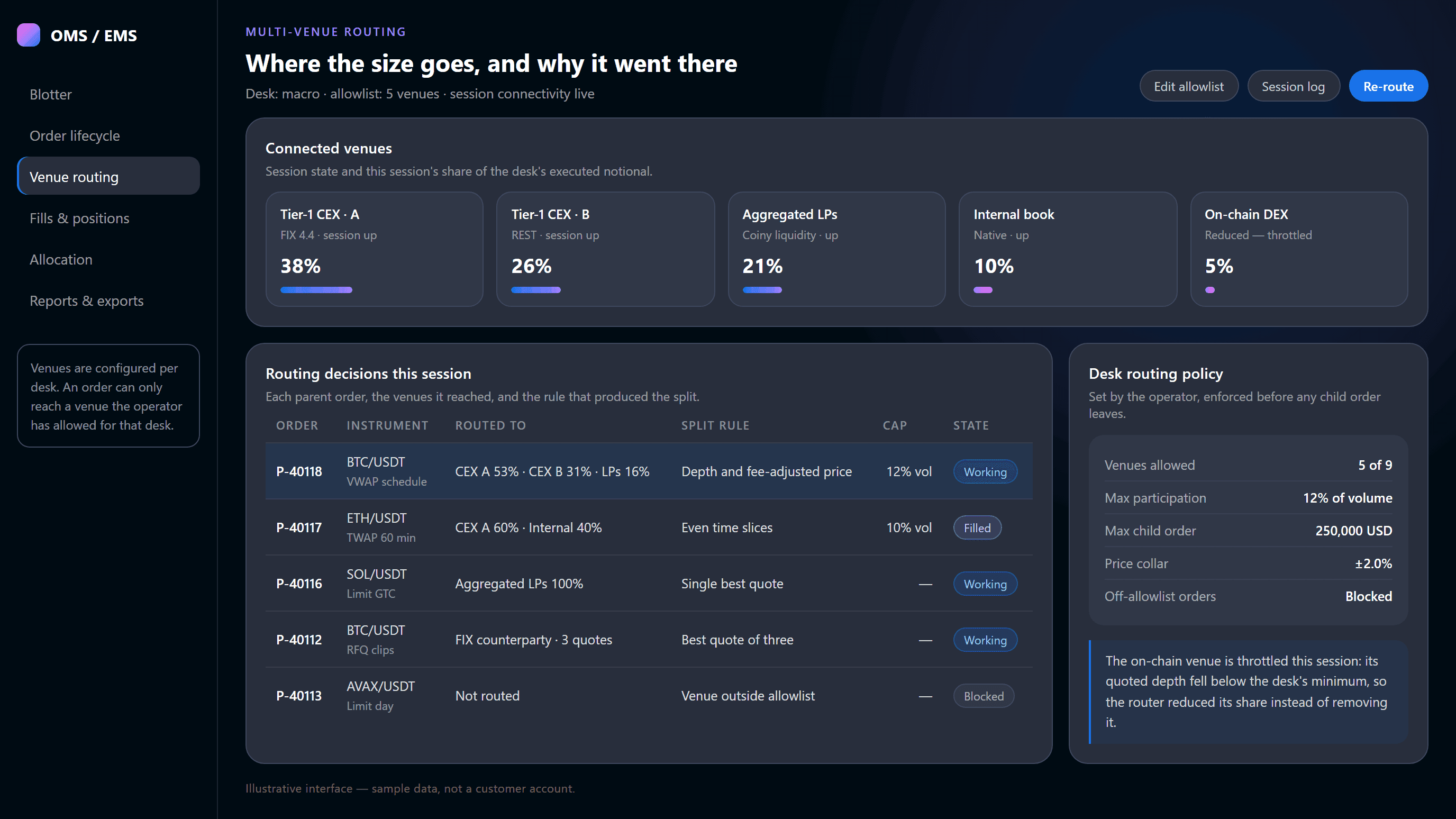Click the SPLIT RULE column header

point(715,425)
